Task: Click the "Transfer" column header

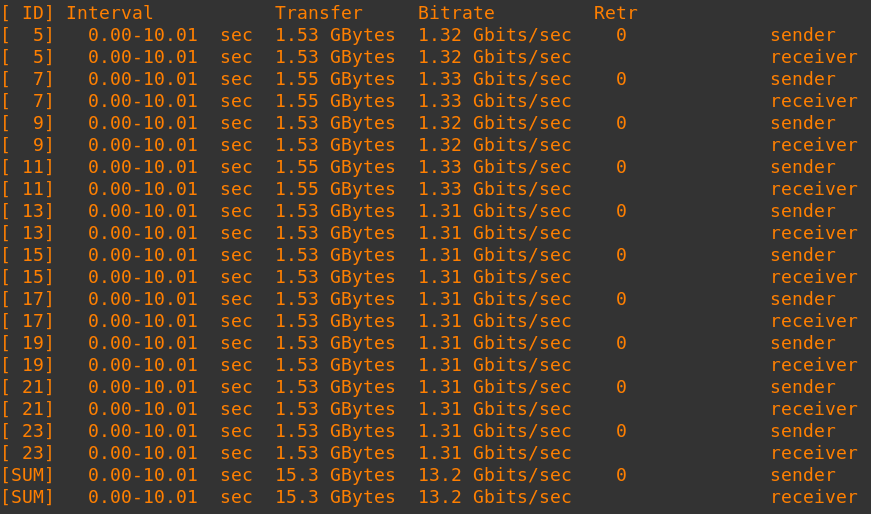Action: pos(319,13)
